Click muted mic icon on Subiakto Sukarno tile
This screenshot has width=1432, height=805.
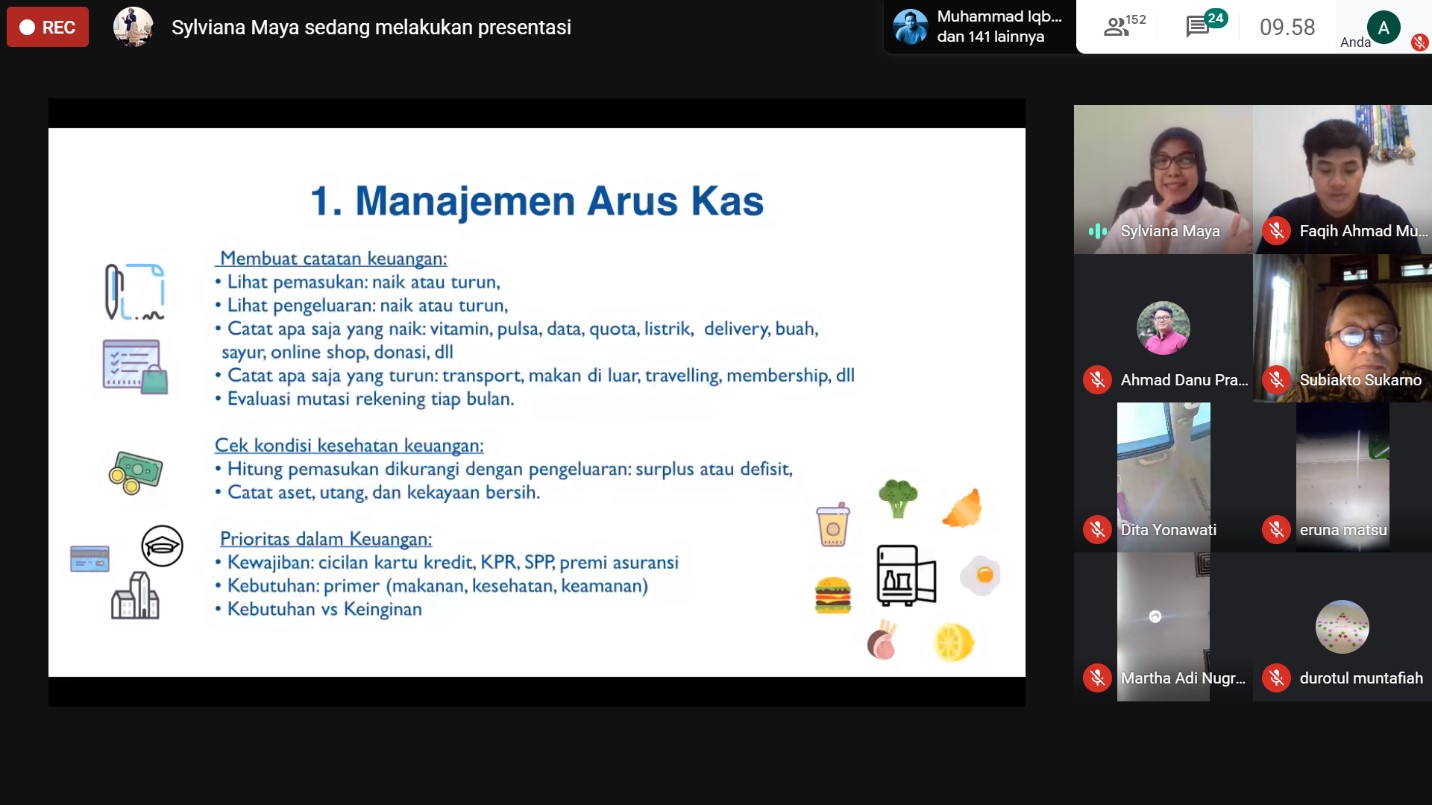pos(1275,380)
